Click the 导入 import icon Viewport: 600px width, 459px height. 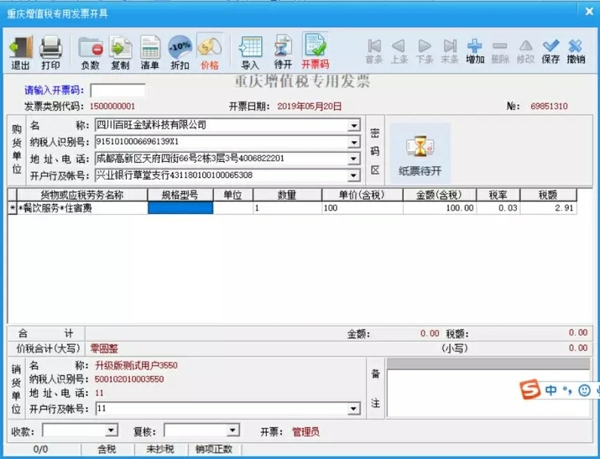click(250, 50)
